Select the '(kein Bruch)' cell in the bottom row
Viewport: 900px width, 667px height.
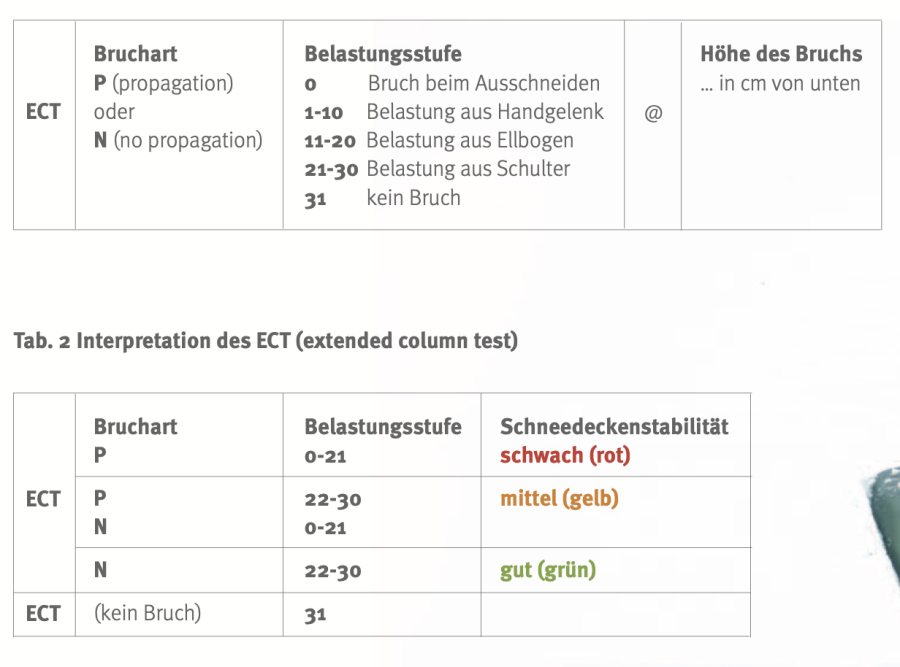(147, 613)
